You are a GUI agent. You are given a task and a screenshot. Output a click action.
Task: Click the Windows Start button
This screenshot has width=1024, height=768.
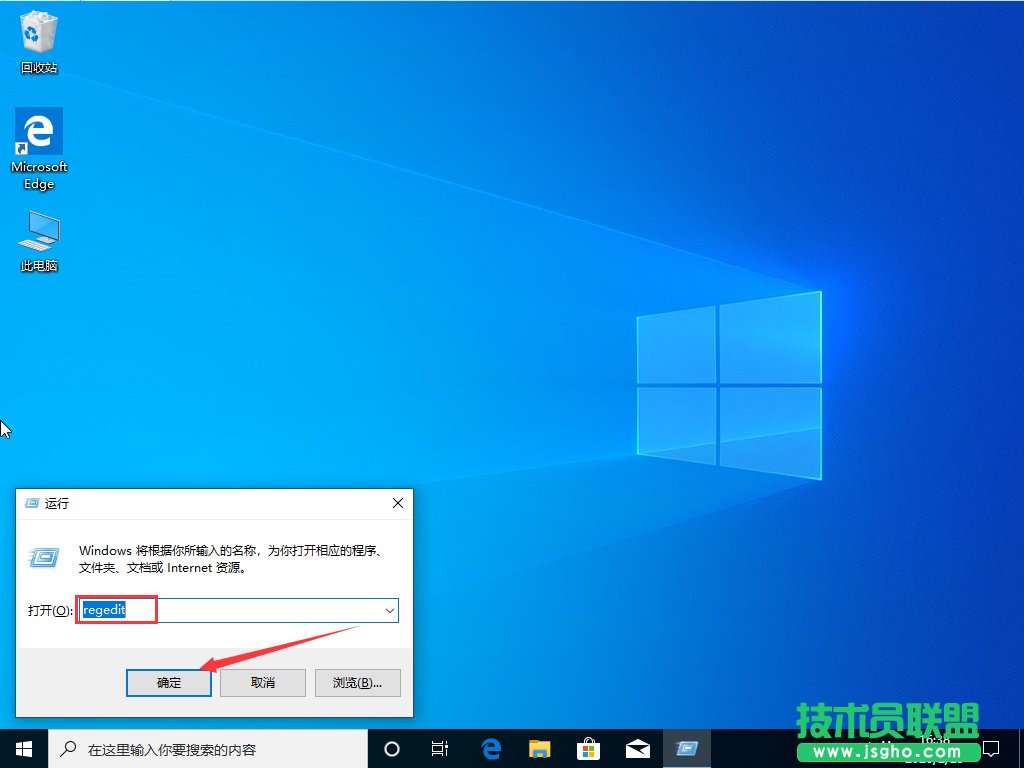[x=22, y=748]
